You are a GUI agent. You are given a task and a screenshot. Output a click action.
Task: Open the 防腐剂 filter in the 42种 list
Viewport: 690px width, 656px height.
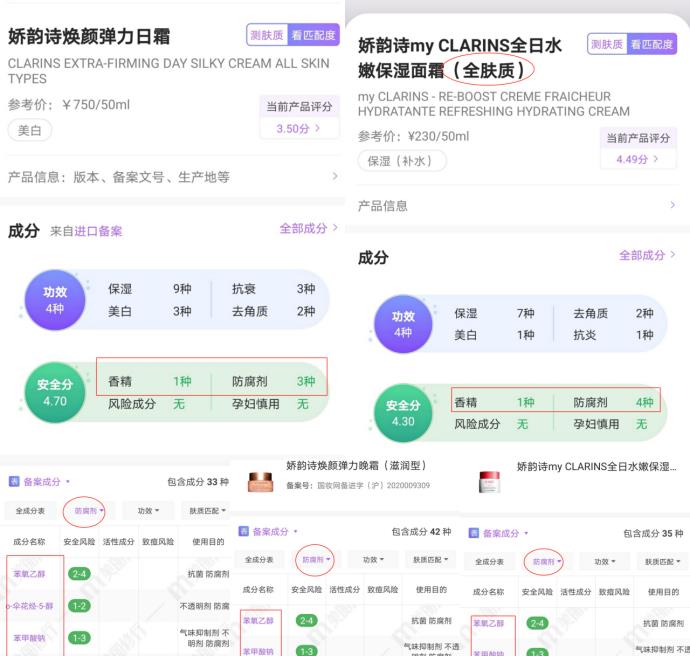[x=316, y=560]
